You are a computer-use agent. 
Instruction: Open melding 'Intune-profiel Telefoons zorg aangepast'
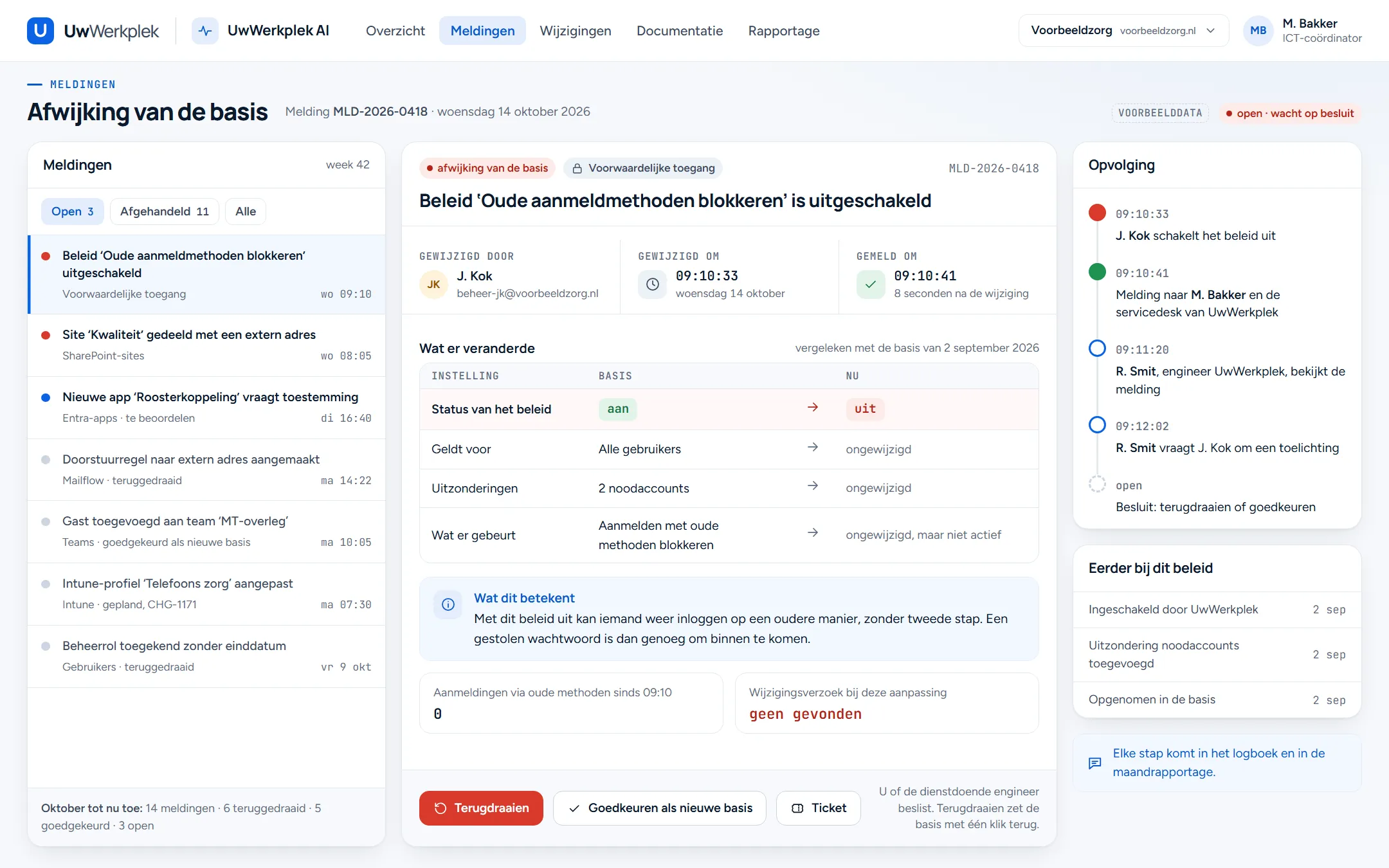[206, 594]
